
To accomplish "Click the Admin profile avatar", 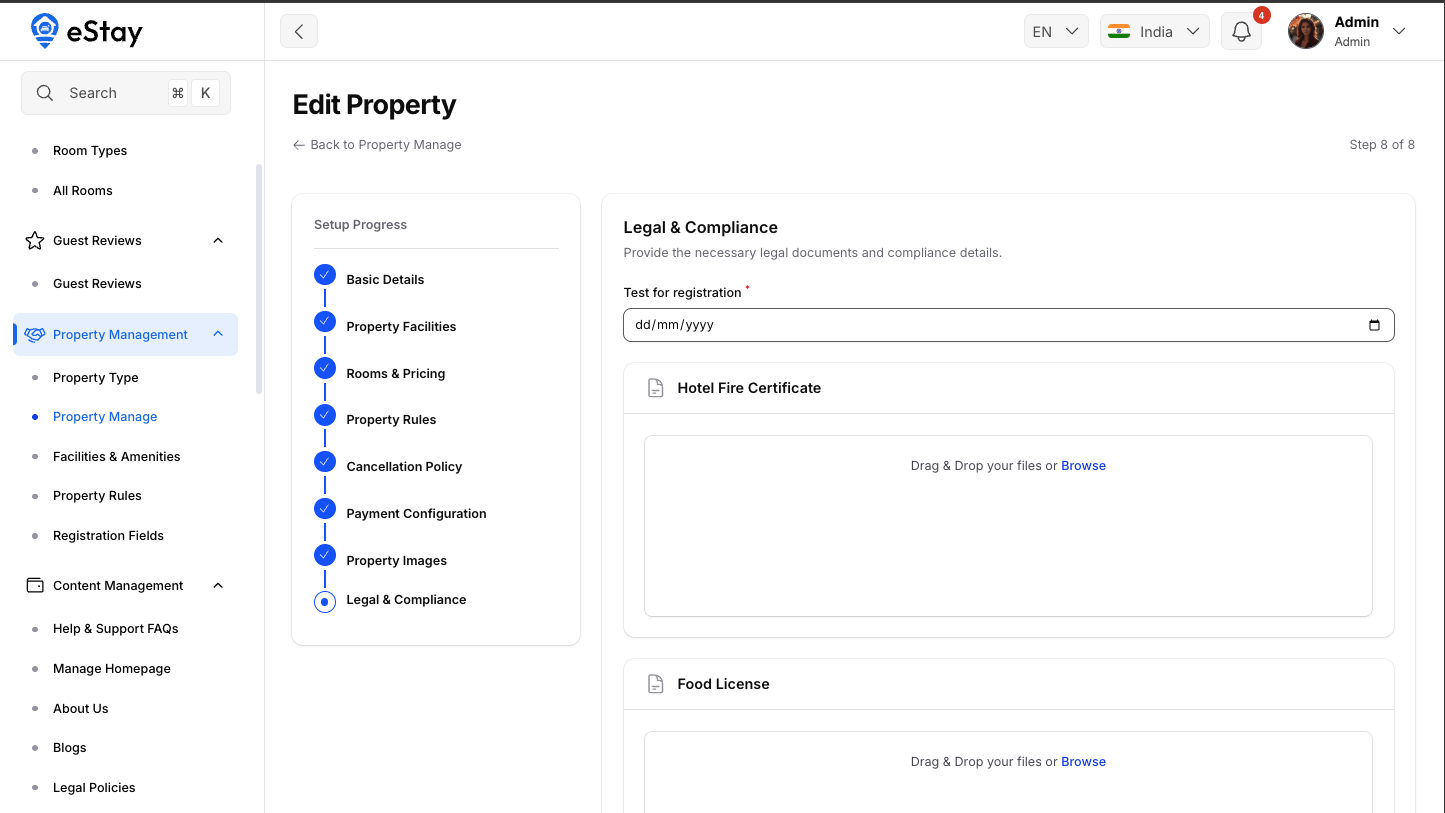I will click(x=1305, y=31).
